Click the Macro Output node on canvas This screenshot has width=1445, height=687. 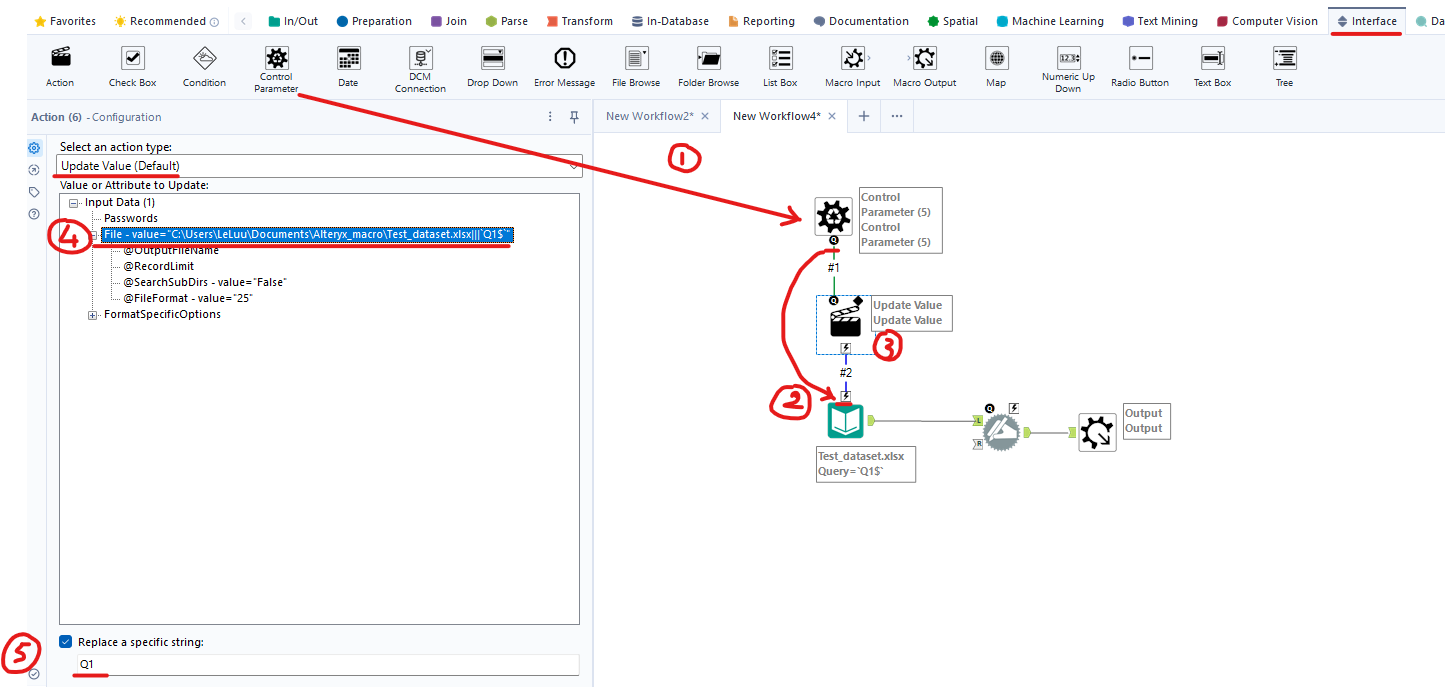(1097, 432)
